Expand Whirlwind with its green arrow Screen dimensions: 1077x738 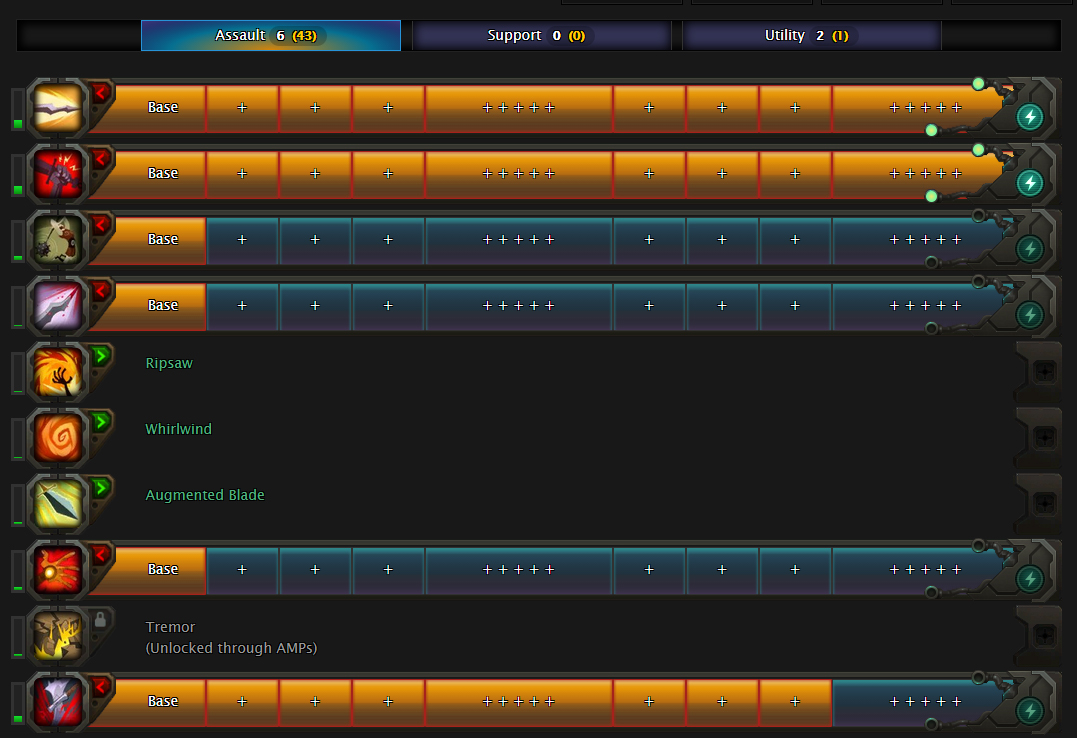[101, 423]
